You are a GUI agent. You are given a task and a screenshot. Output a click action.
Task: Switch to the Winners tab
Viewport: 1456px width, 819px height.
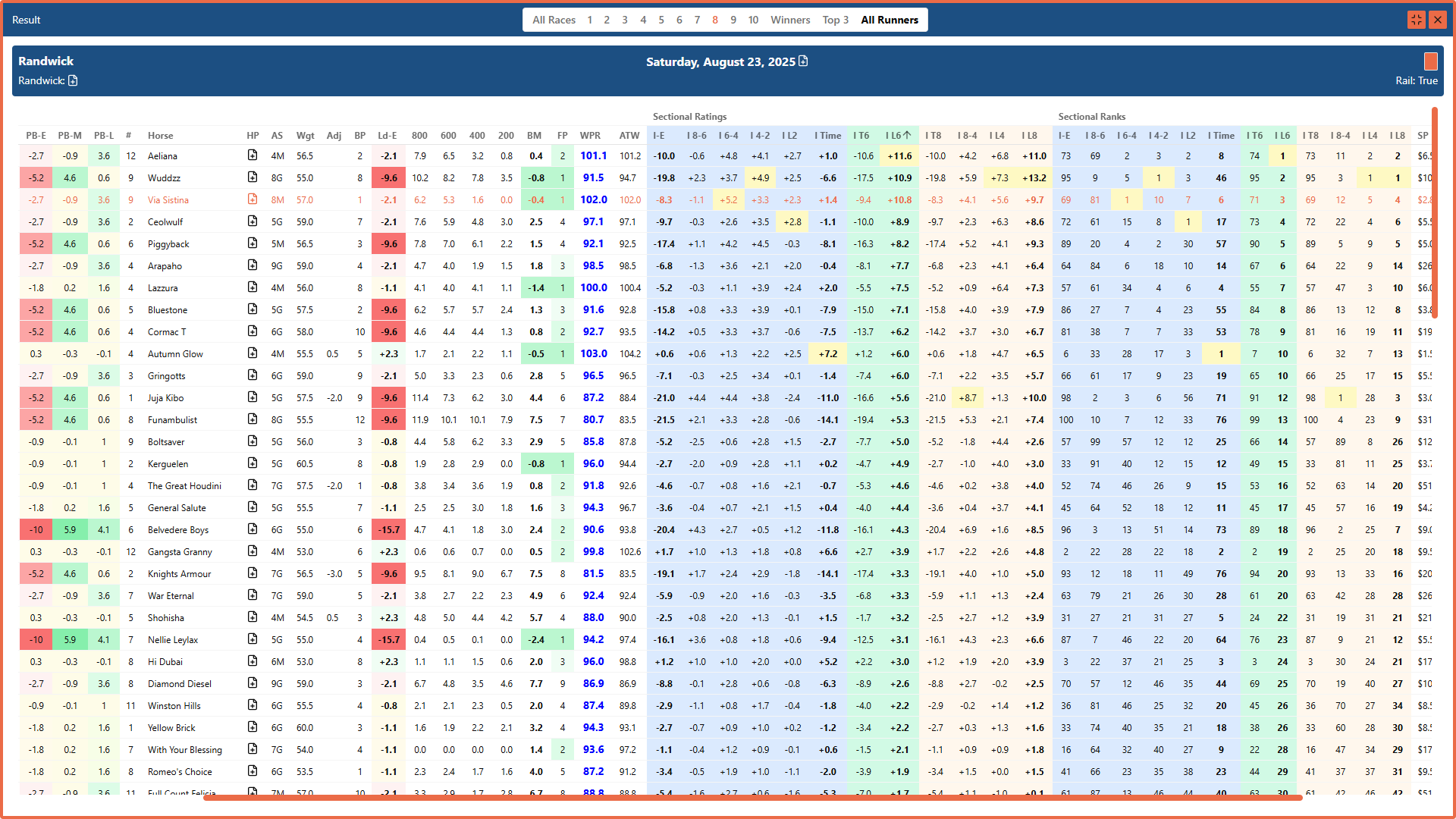tap(790, 20)
